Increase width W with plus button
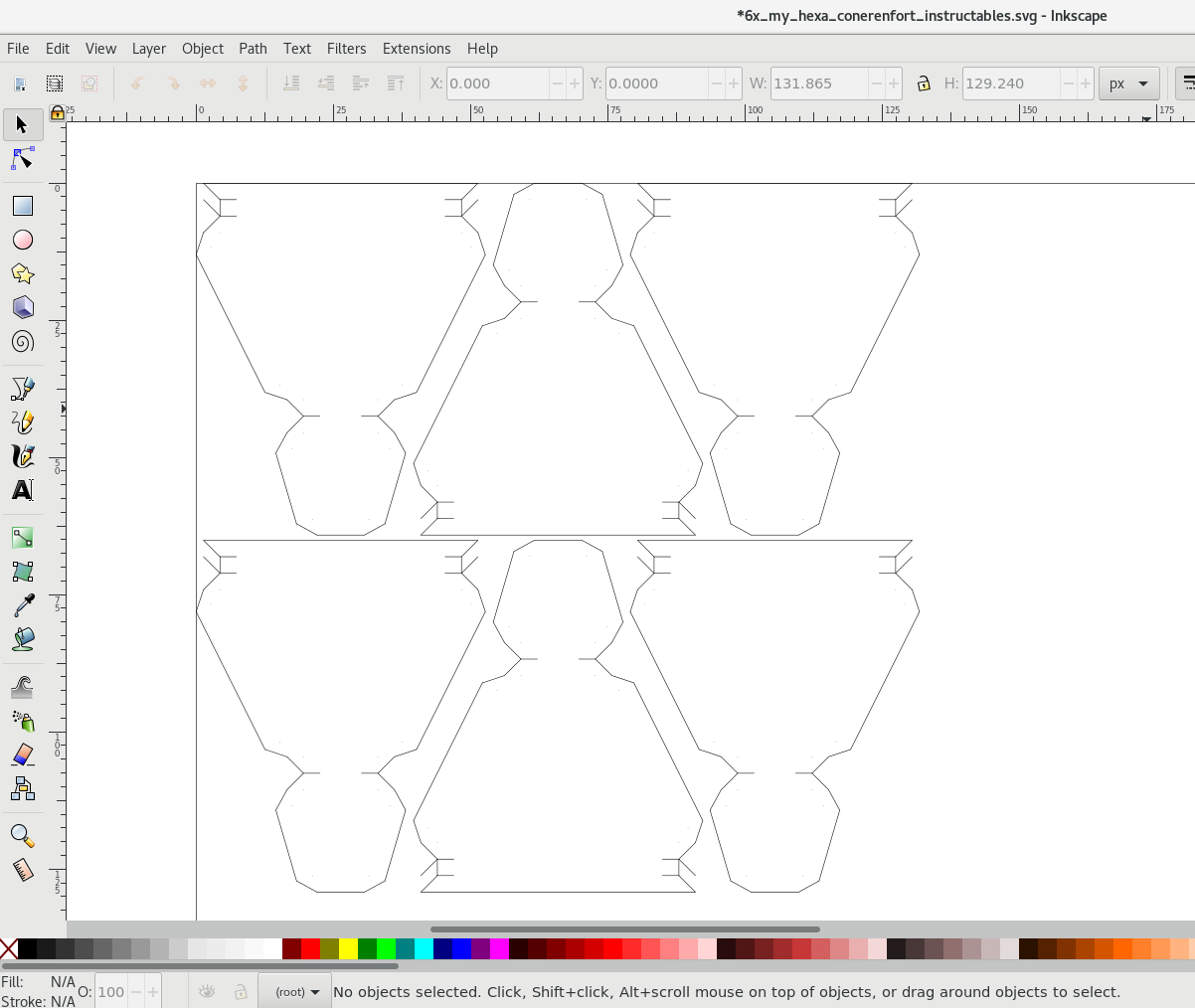Screen dimensions: 1195x1008 pos(894,84)
